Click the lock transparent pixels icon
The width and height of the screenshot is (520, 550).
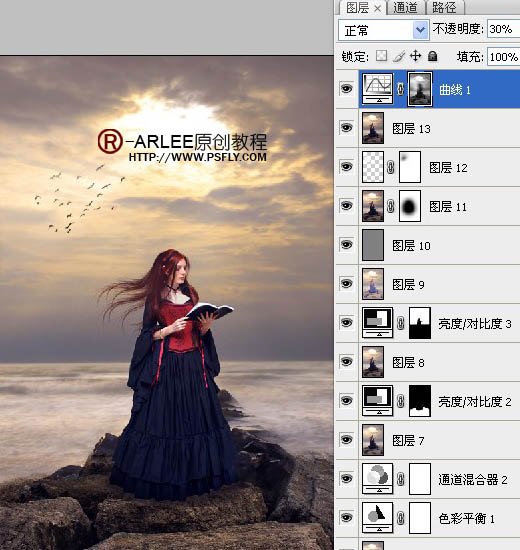click(x=381, y=56)
